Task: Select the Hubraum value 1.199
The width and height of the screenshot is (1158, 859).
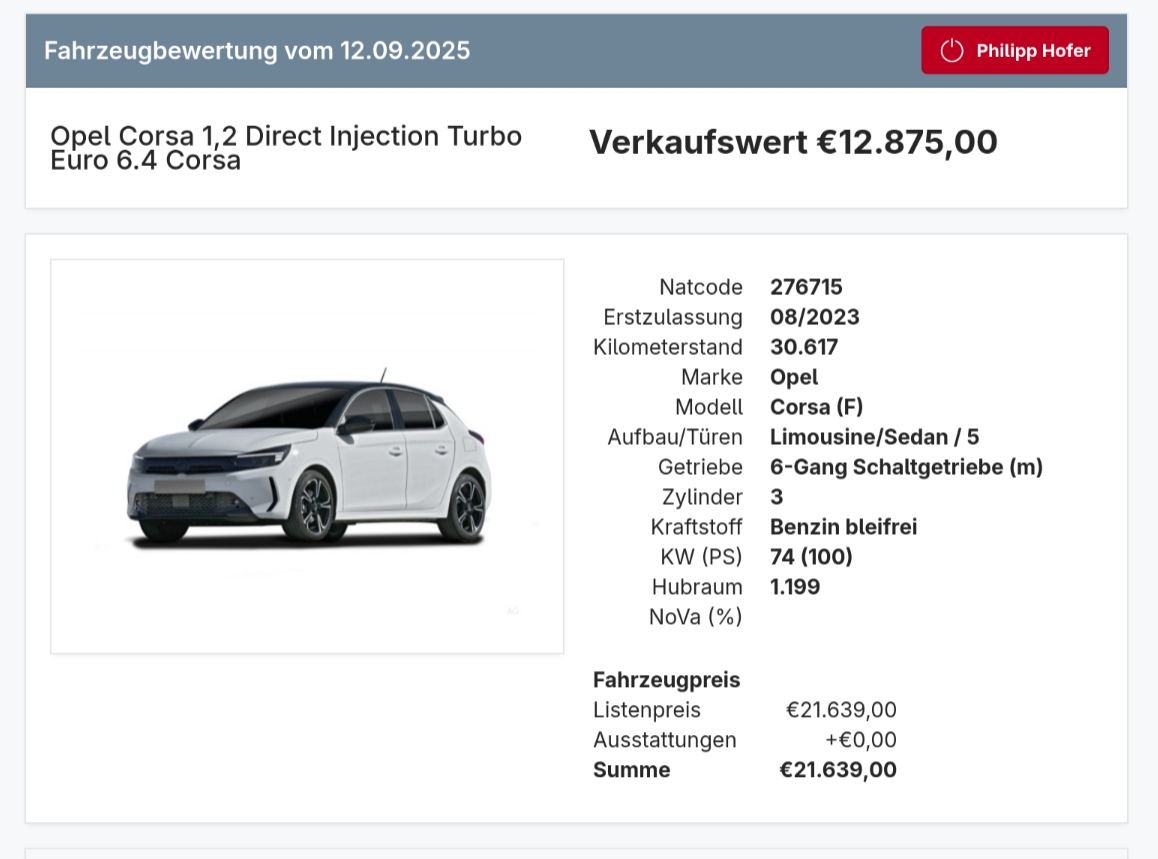Action: (x=795, y=587)
